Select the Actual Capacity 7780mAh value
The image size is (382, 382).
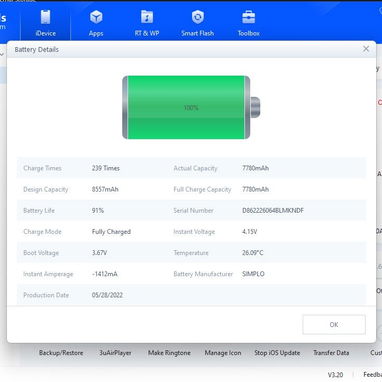tap(255, 168)
